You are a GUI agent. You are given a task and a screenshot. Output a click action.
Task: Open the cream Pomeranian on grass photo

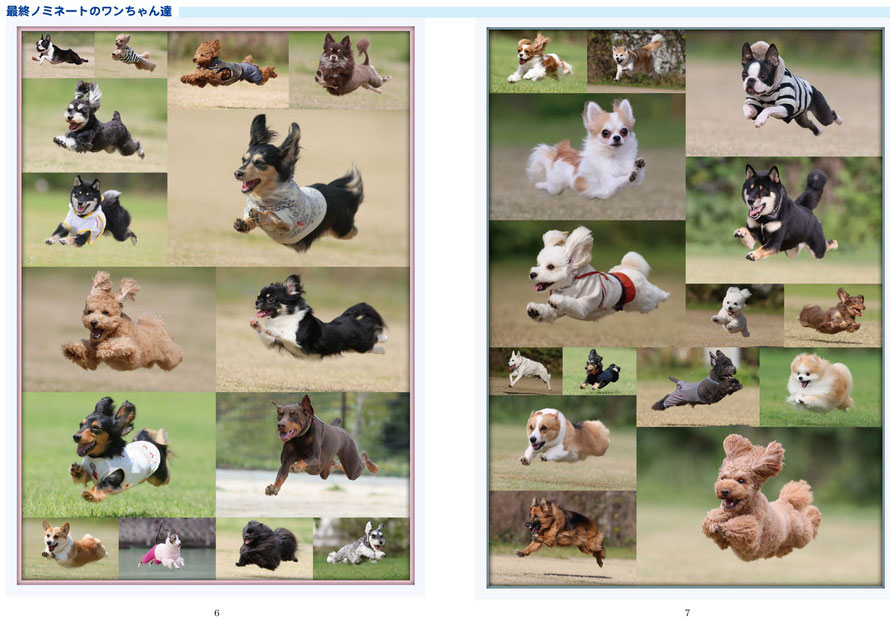pyautogui.click(x=821, y=387)
